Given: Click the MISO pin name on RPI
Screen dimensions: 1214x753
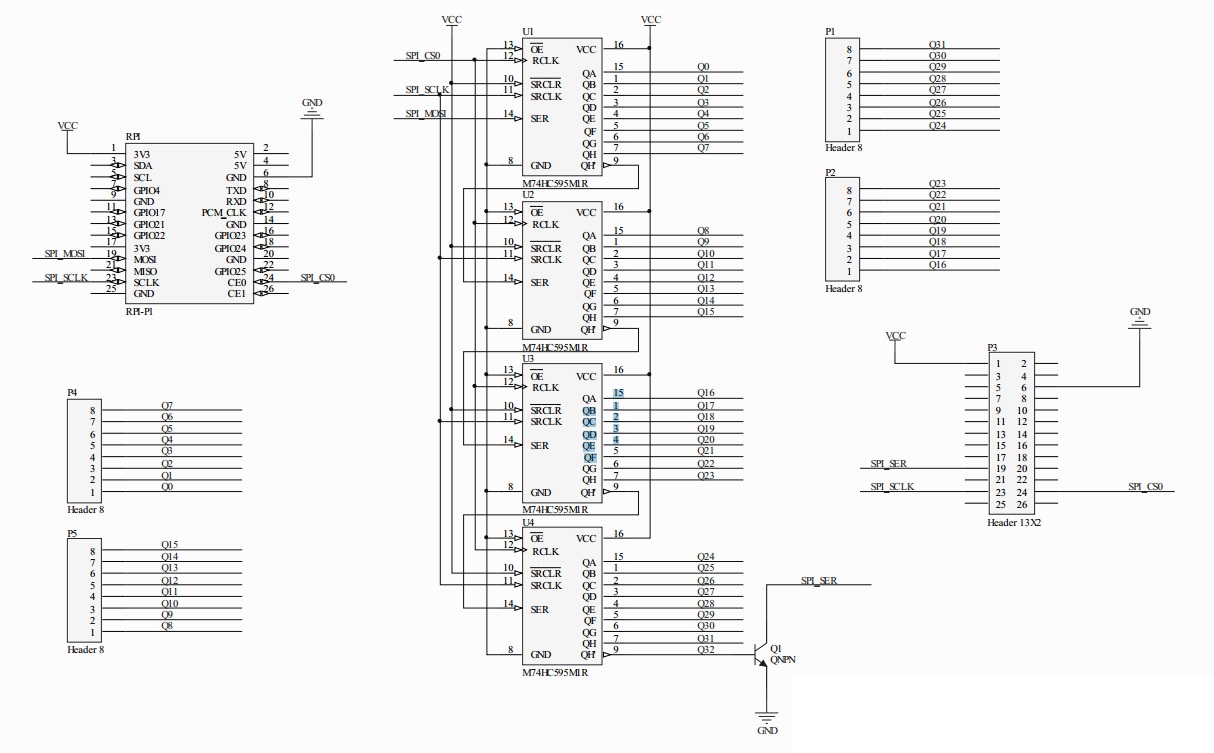Looking at the screenshot, I should pyautogui.click(x=145, y=271).
